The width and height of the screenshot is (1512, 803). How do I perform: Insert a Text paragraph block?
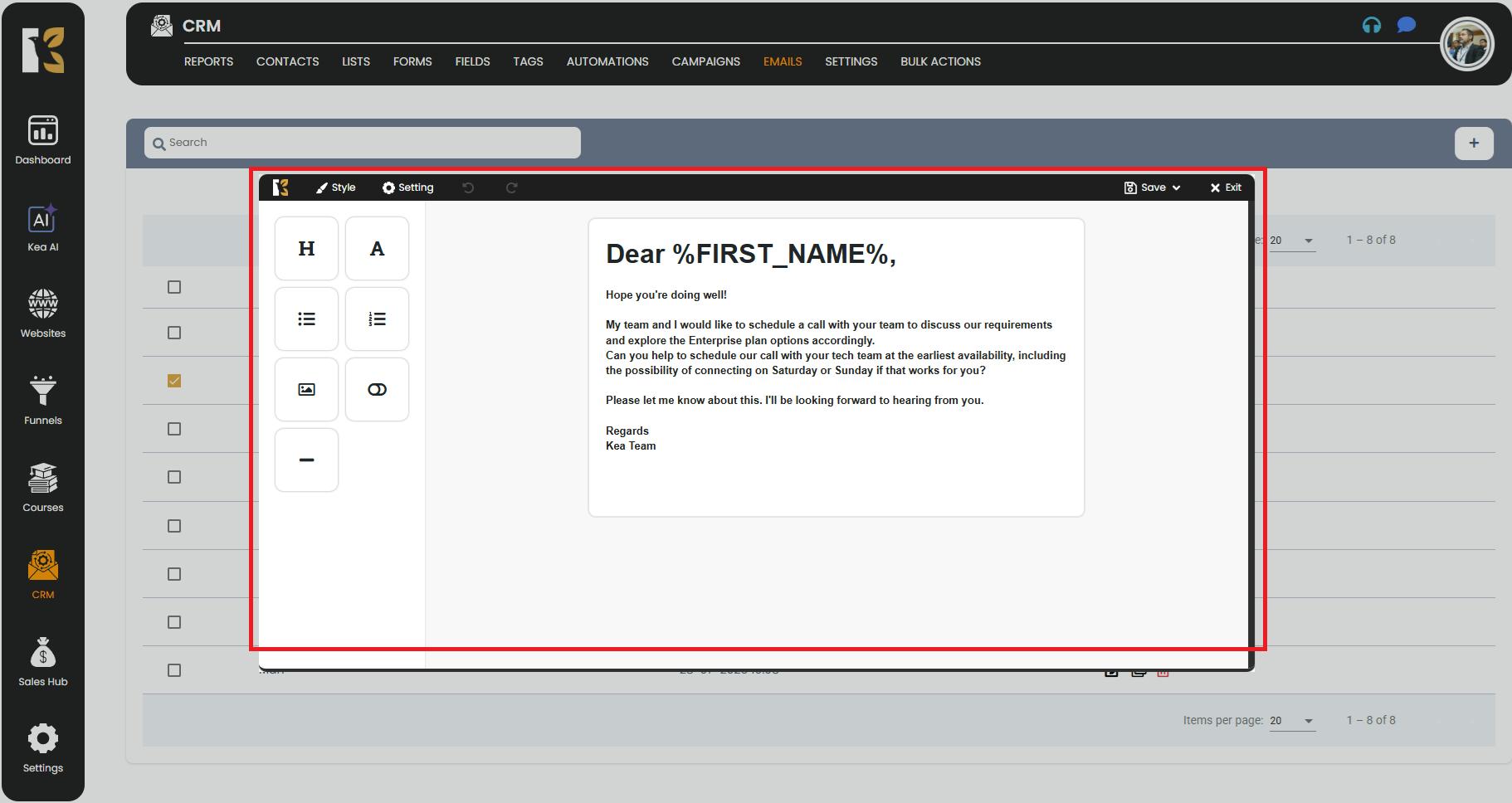pos(377,249)
